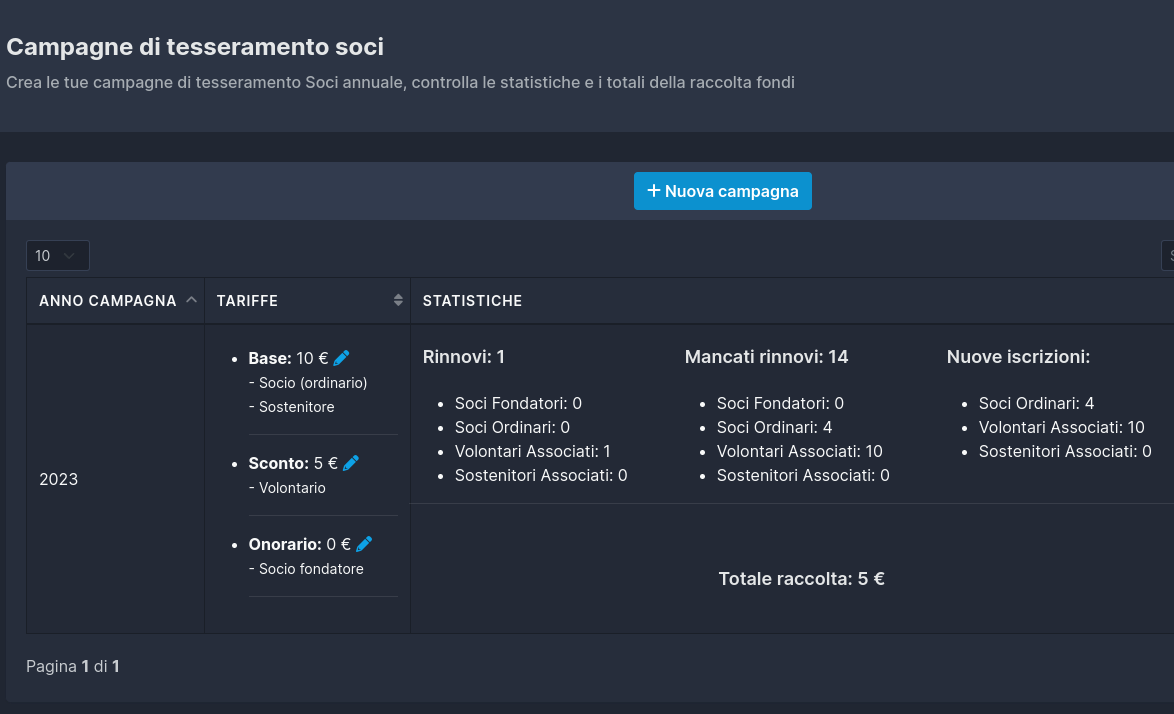
Task: Click the Sconto 5 € tariff label
Action: 293,463
